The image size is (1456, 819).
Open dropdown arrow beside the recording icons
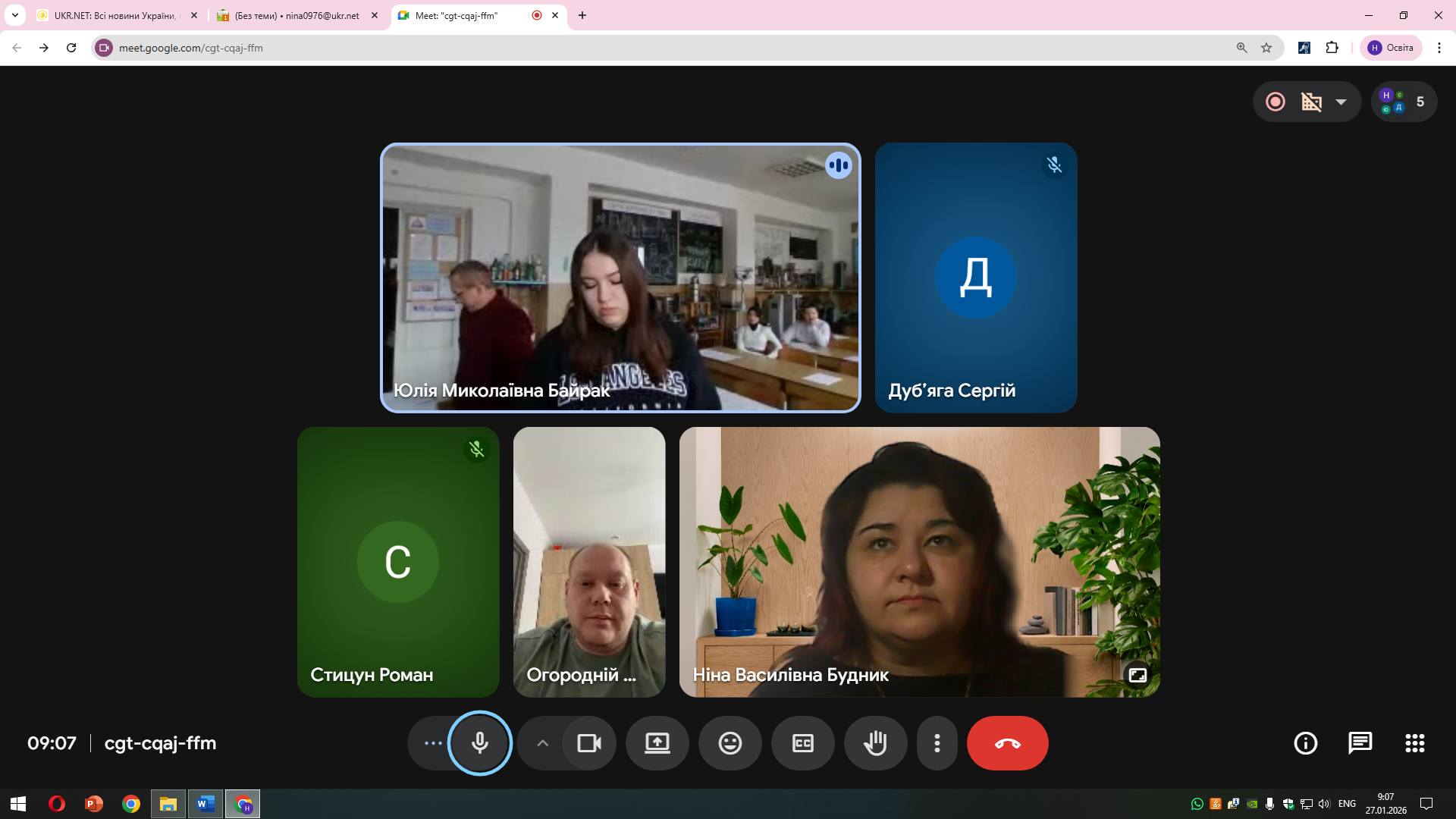(1341, 102)
